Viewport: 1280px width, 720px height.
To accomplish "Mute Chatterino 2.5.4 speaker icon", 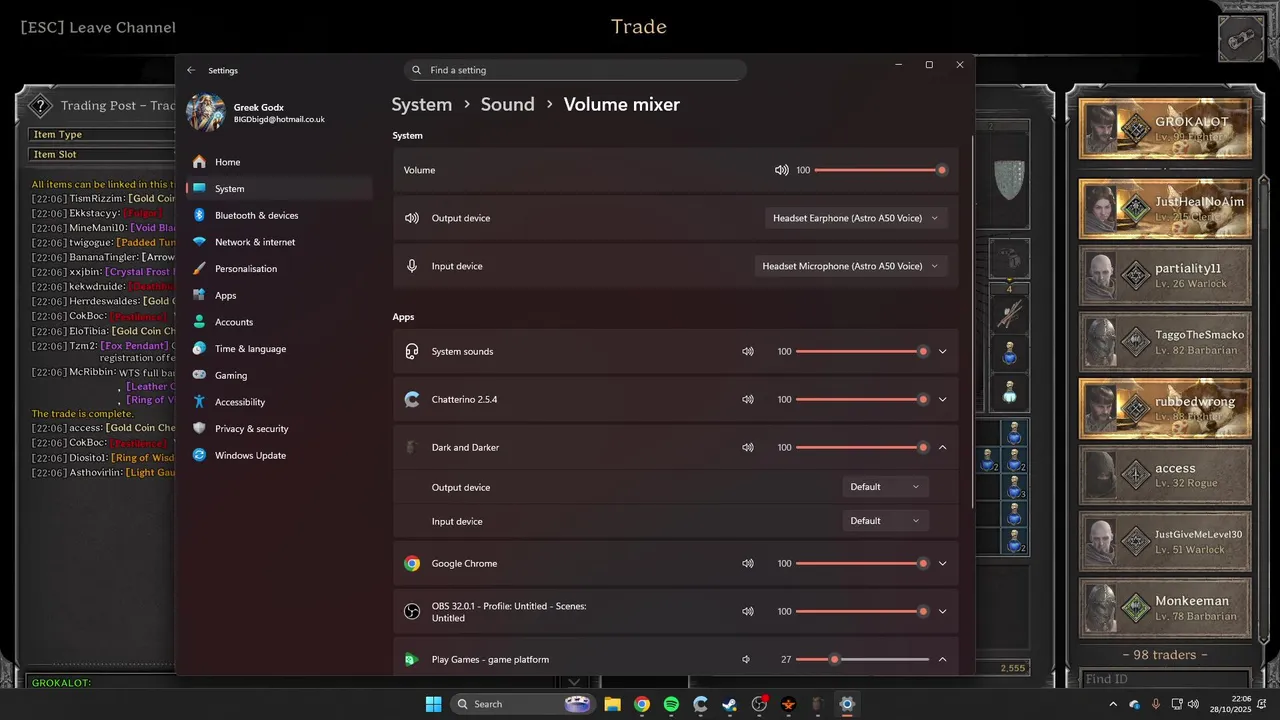I will click(747, 400).
